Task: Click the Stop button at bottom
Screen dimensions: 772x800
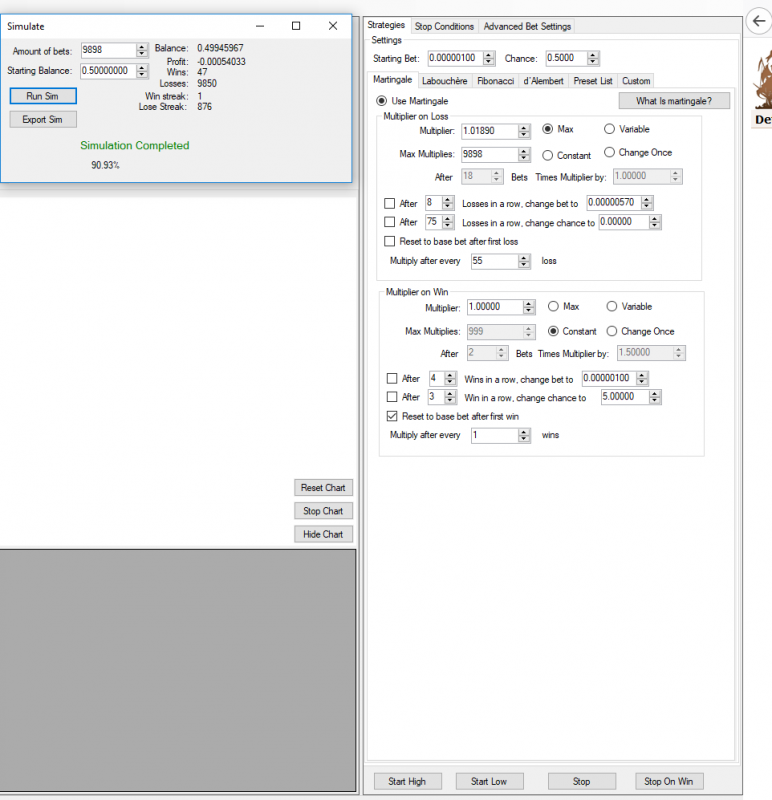Action: [x=582, y=781]
